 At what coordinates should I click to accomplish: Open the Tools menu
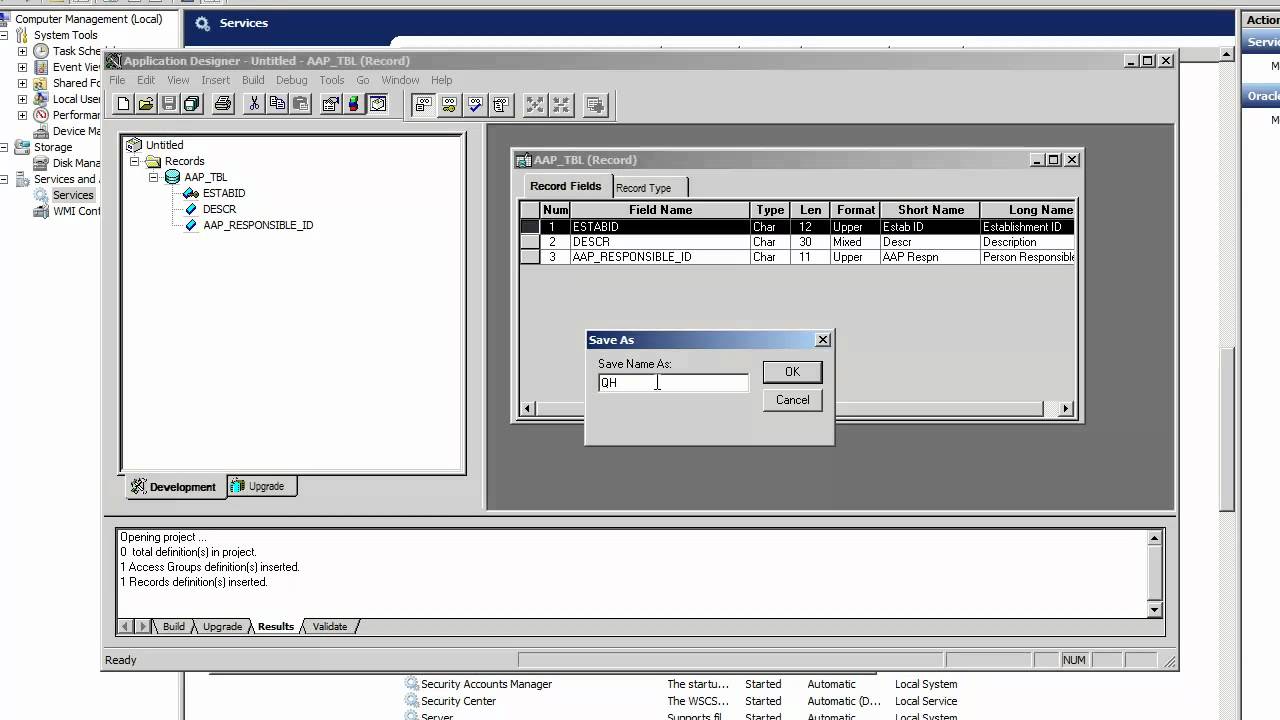point(332,80)
